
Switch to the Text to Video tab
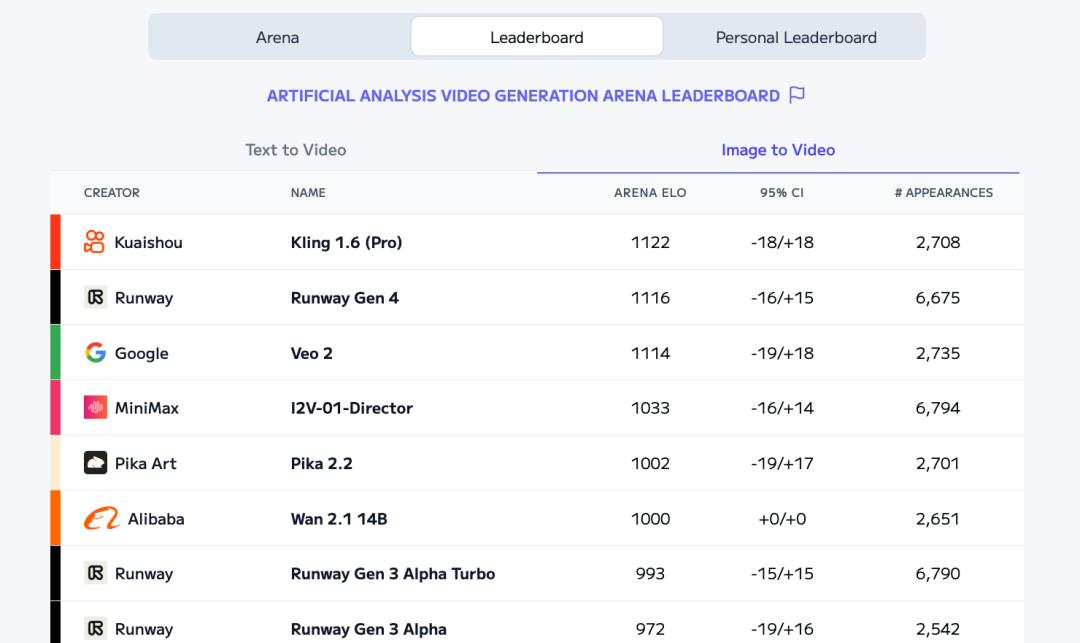point(295,150)
